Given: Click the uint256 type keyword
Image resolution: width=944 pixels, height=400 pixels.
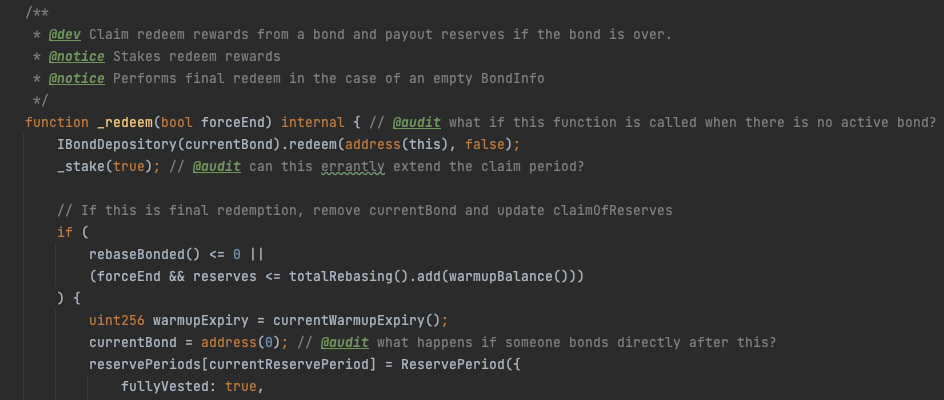Looking at the screenshot, I should tap(116, 320).
